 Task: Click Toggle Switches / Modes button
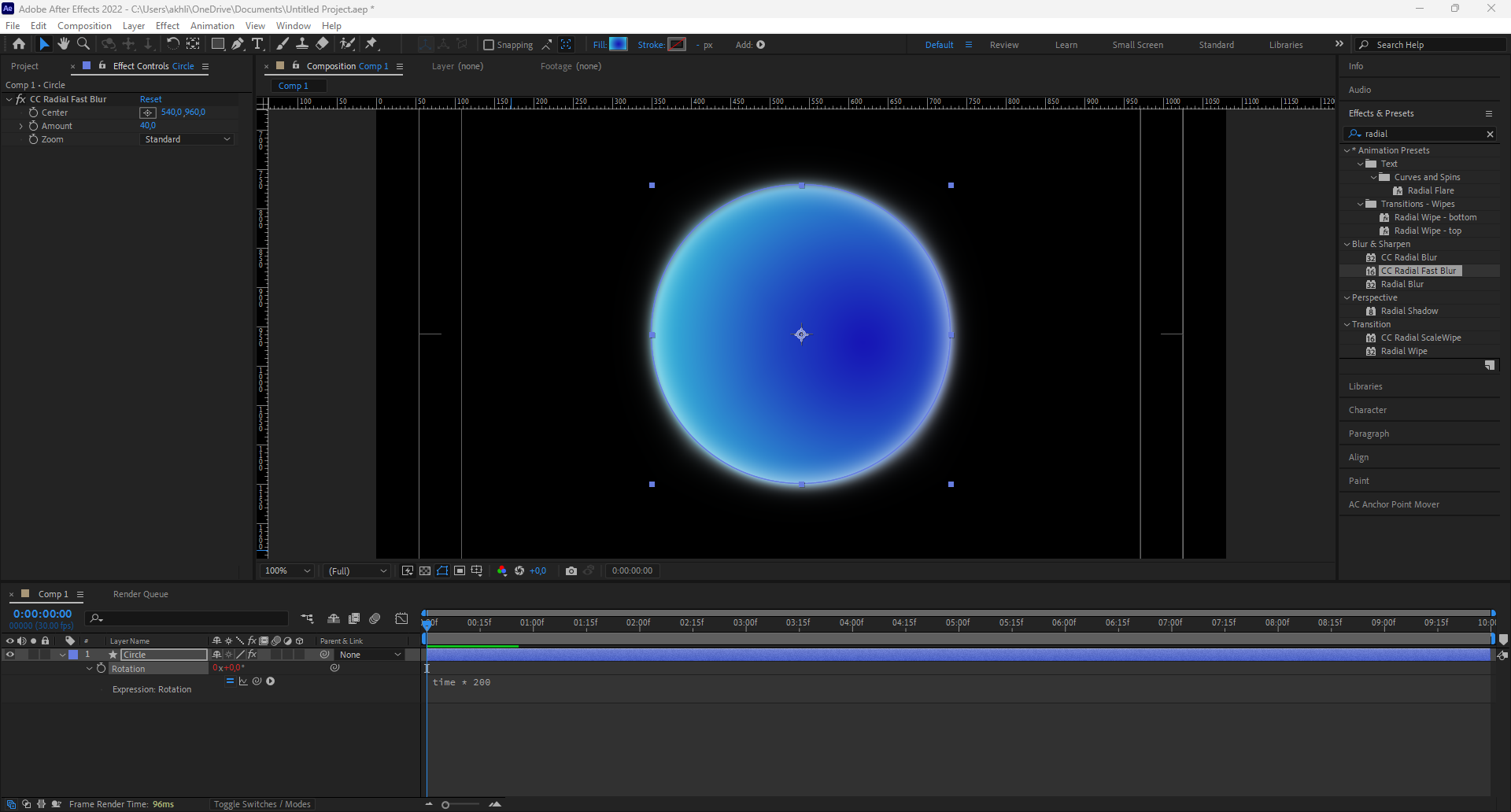[x=262, y=804]
